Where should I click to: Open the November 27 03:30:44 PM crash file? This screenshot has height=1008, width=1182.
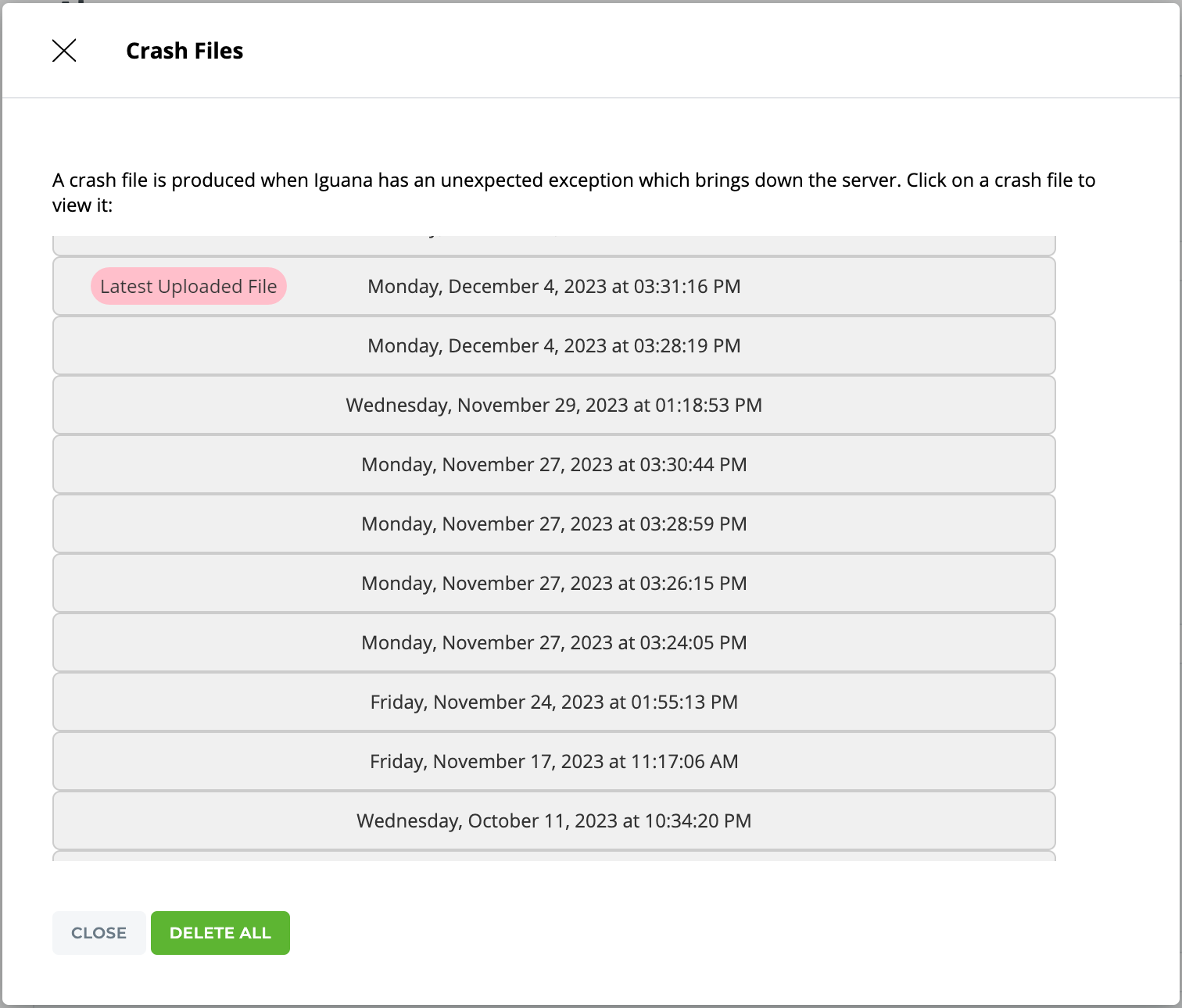(553, 465)
